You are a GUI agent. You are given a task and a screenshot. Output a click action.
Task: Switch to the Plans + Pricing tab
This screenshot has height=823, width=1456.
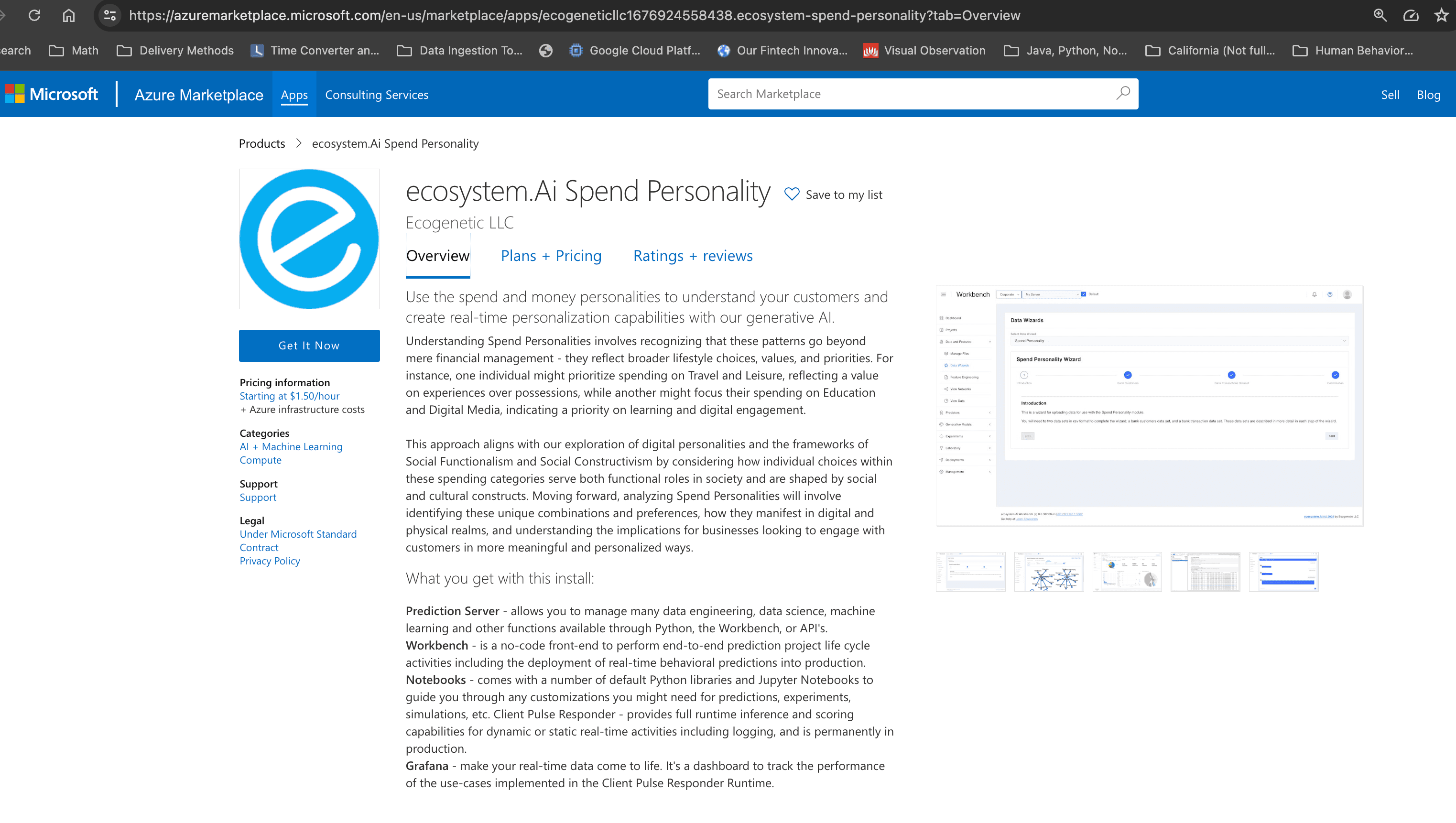(551, 256)
